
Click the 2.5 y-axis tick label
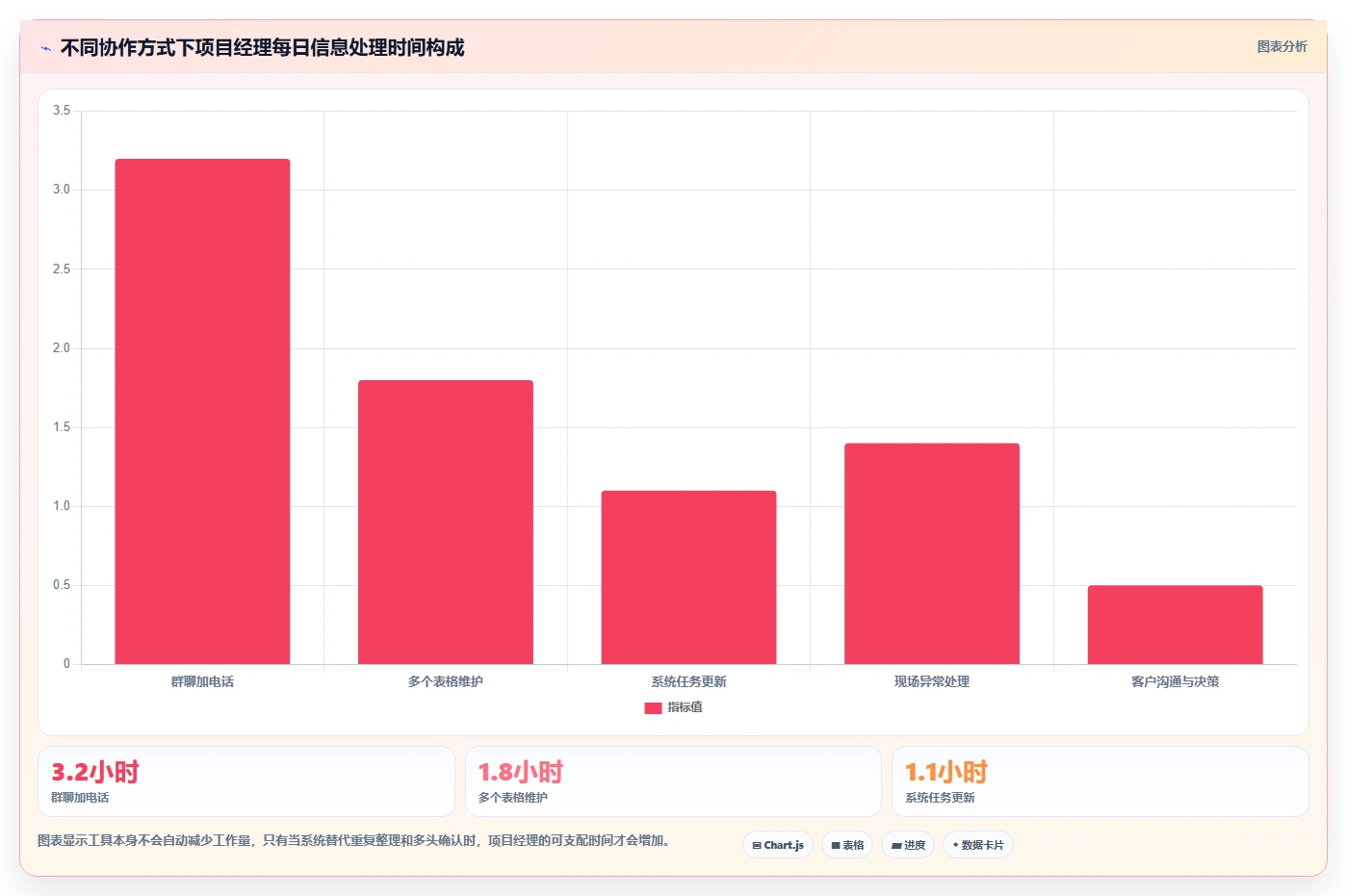pos(62,269)
